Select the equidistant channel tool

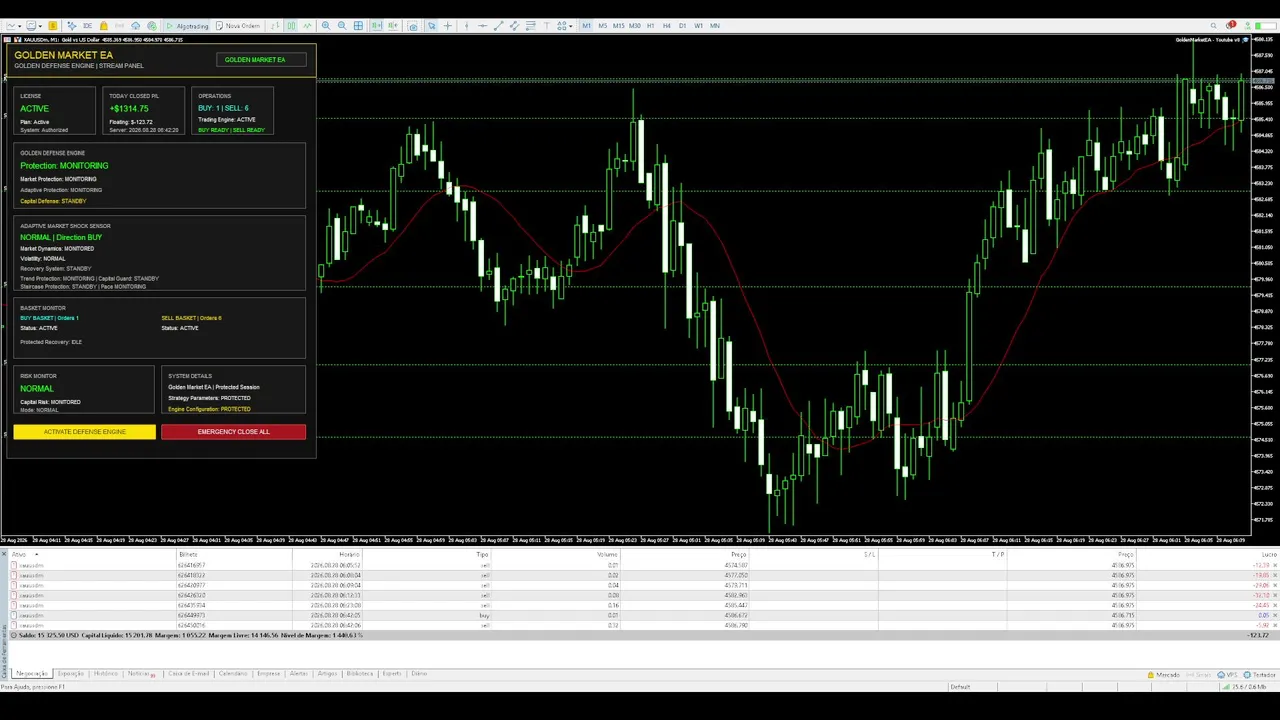click(x=514, y=26)
